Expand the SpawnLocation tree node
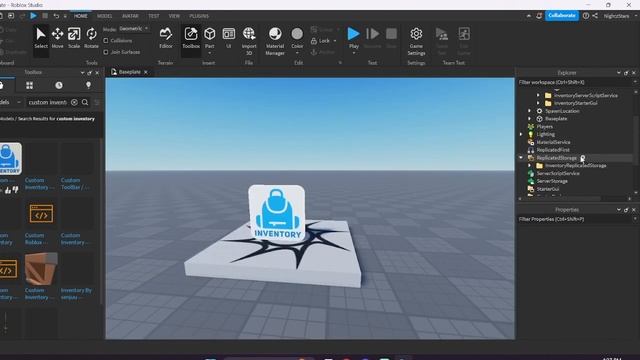640x360 pixels. click(529, 111)
